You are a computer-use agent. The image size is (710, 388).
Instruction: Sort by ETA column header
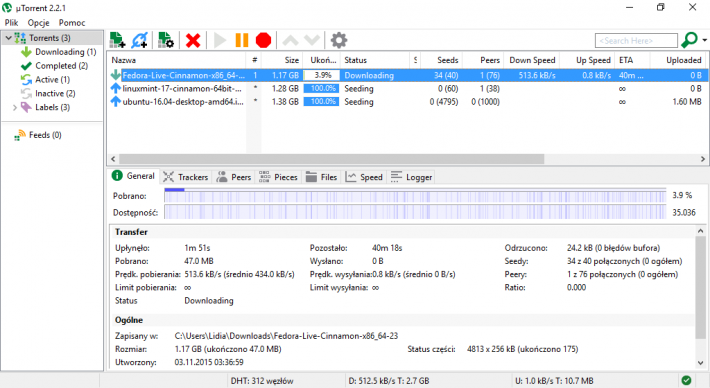633,60
